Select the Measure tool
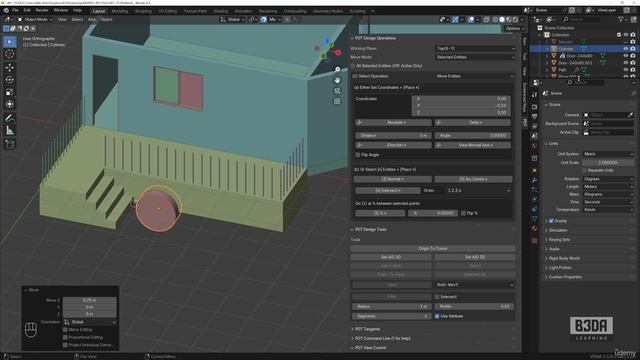This screenshot has width=640, height=360. (9, 131)
